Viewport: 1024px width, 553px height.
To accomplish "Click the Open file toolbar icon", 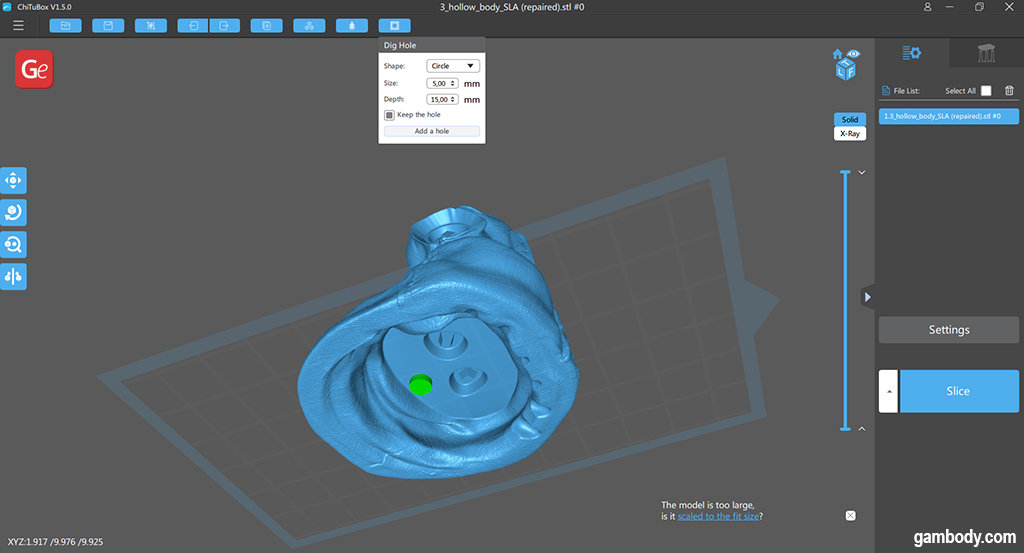I will (x=65, y=25).
